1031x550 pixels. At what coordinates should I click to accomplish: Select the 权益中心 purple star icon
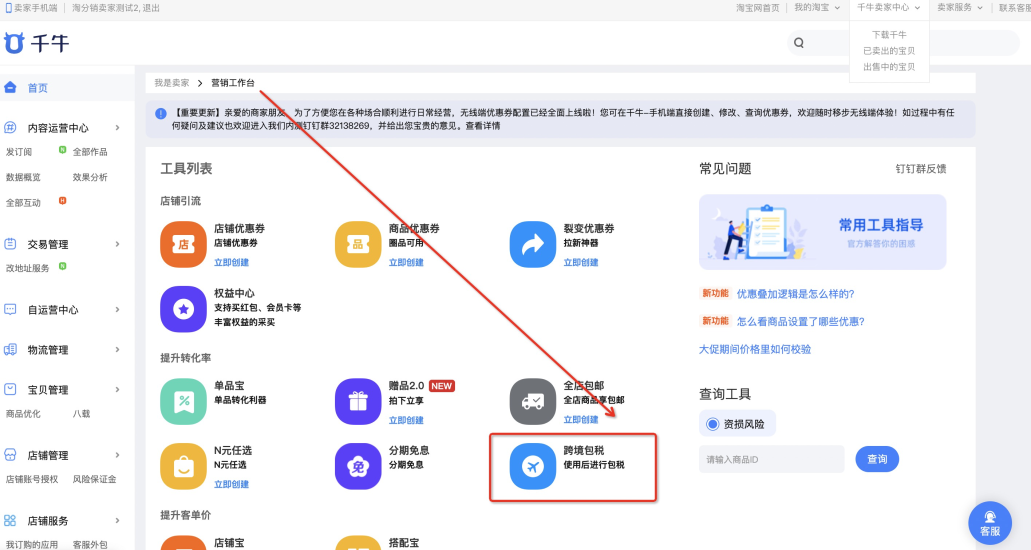tap(183, 309)
